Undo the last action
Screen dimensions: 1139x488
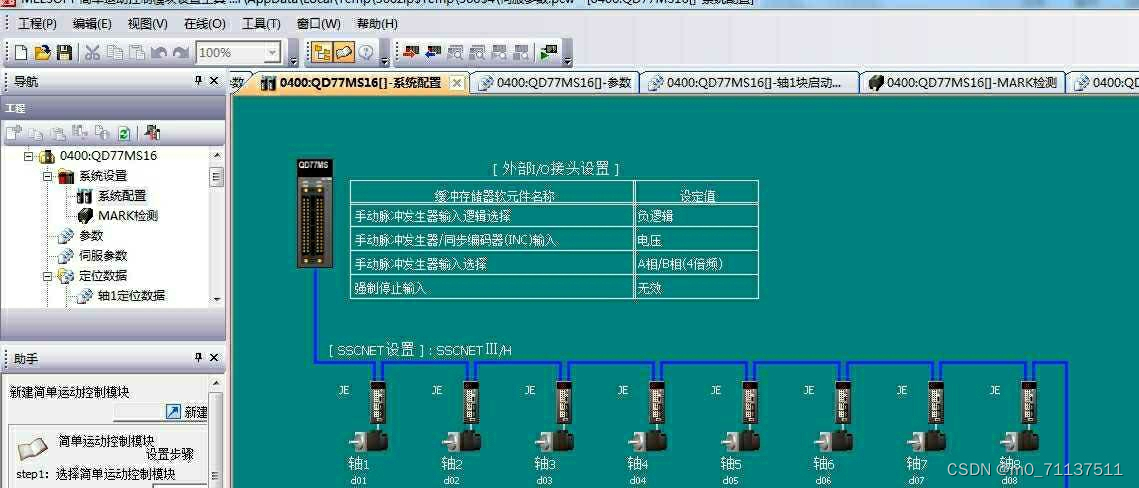pyautogui.click(x=158, y=52)
